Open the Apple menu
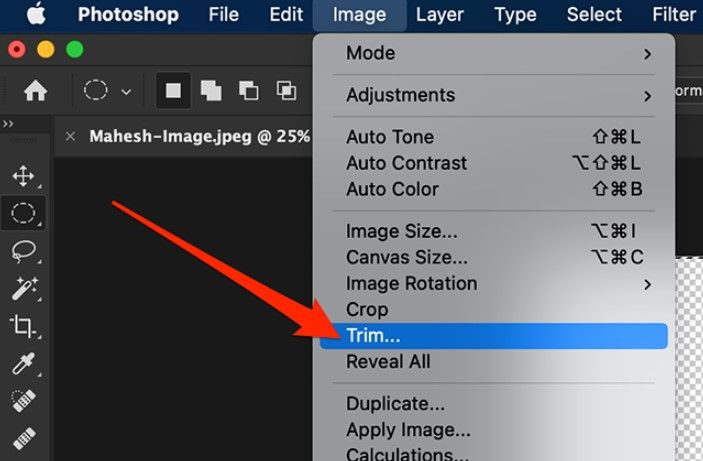This screenshot has height=461, width=703. click(36, 15)
